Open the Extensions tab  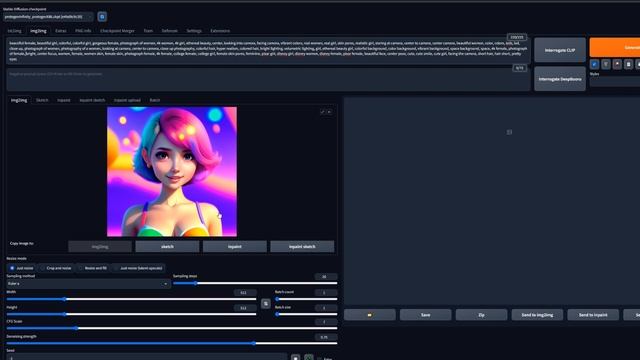pyautogui.click(x=220, y=31)
